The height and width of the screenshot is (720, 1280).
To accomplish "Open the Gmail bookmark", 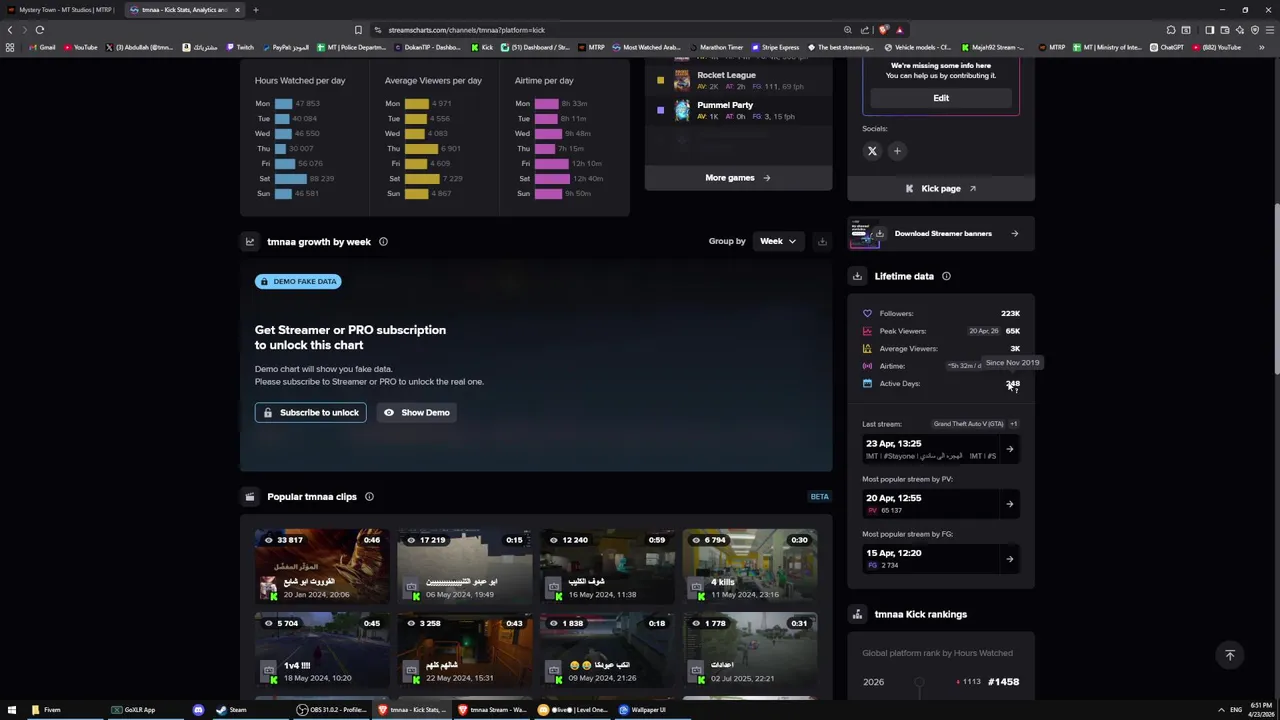I will point(42,47).
